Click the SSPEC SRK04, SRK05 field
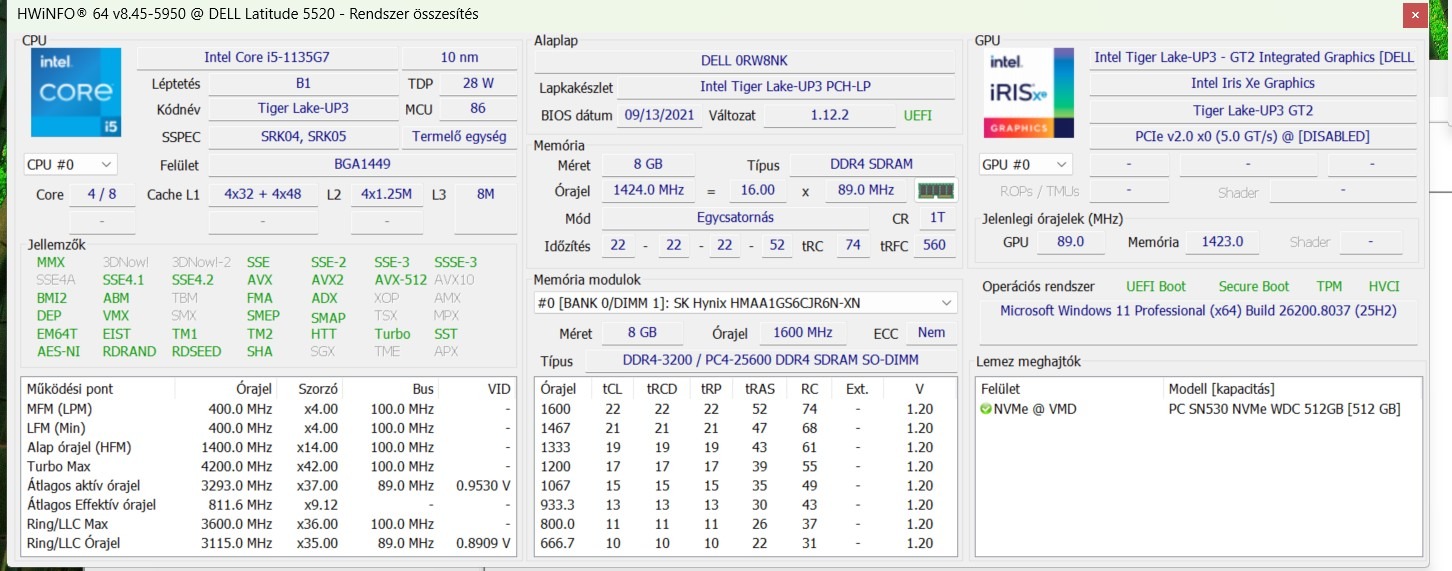This screenshot has width=1452, height=571. tap(303, 137)
